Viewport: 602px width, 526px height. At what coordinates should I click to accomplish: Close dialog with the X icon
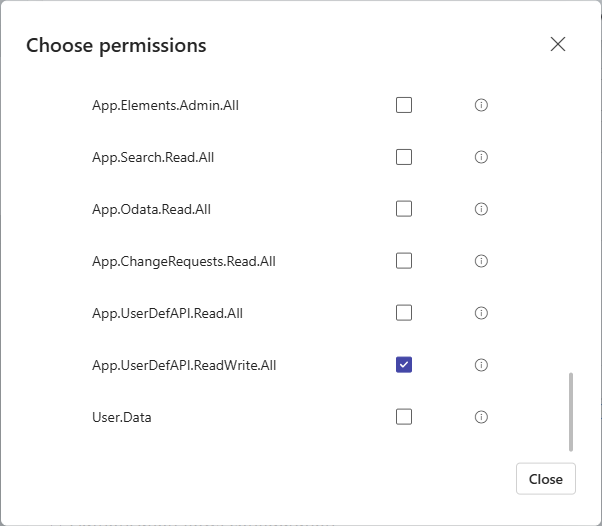(557, 44)
